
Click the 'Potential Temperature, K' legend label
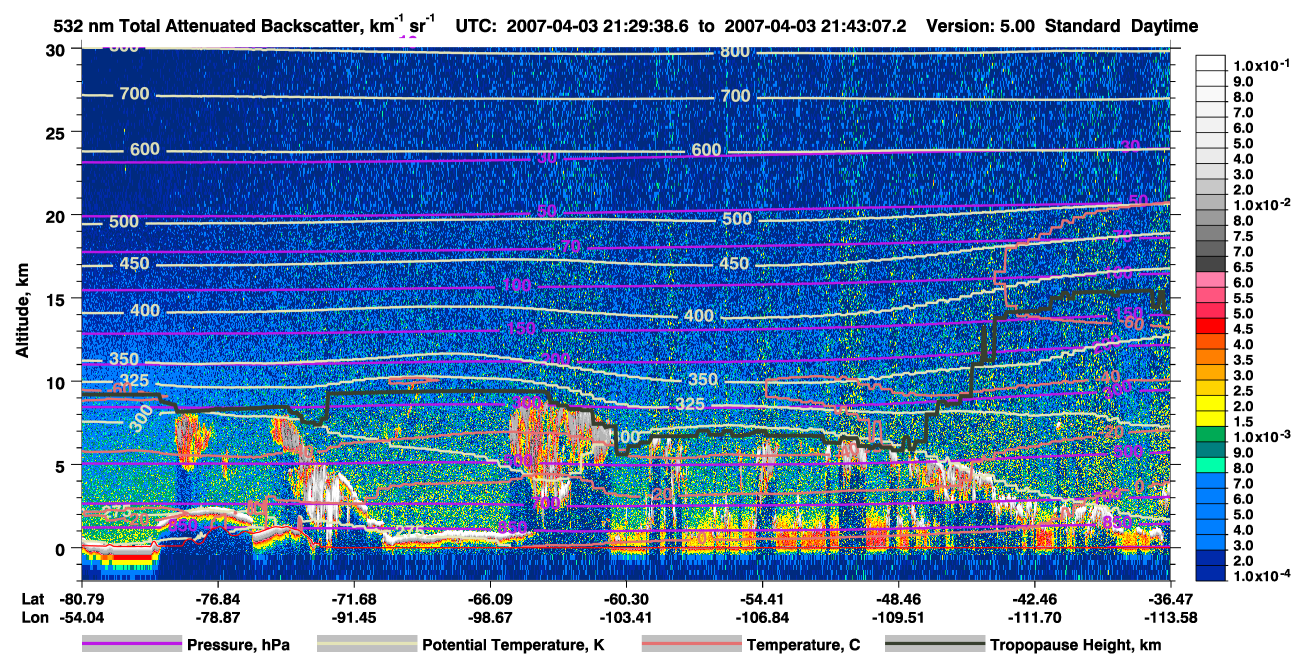pyautogui.click(x=514, y=645)
